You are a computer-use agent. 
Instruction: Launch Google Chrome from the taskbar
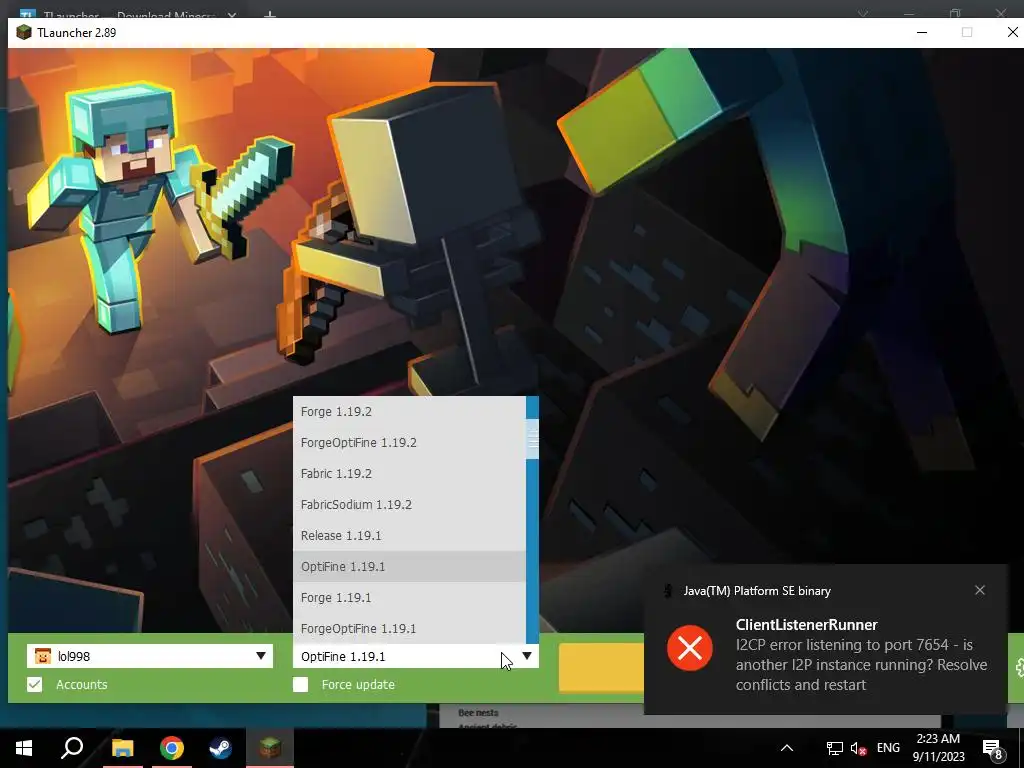[172, 748]
